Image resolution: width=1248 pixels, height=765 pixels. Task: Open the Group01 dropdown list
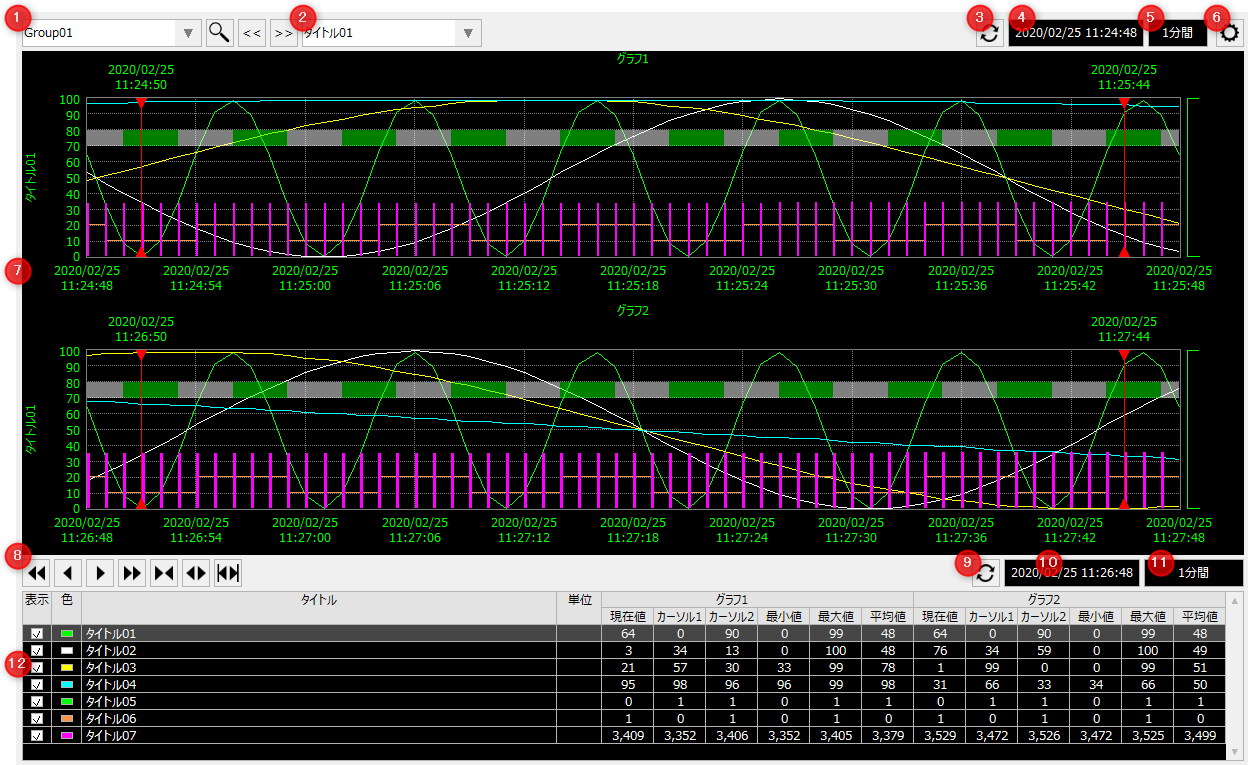pyautogui.click(x=188, y=33)
